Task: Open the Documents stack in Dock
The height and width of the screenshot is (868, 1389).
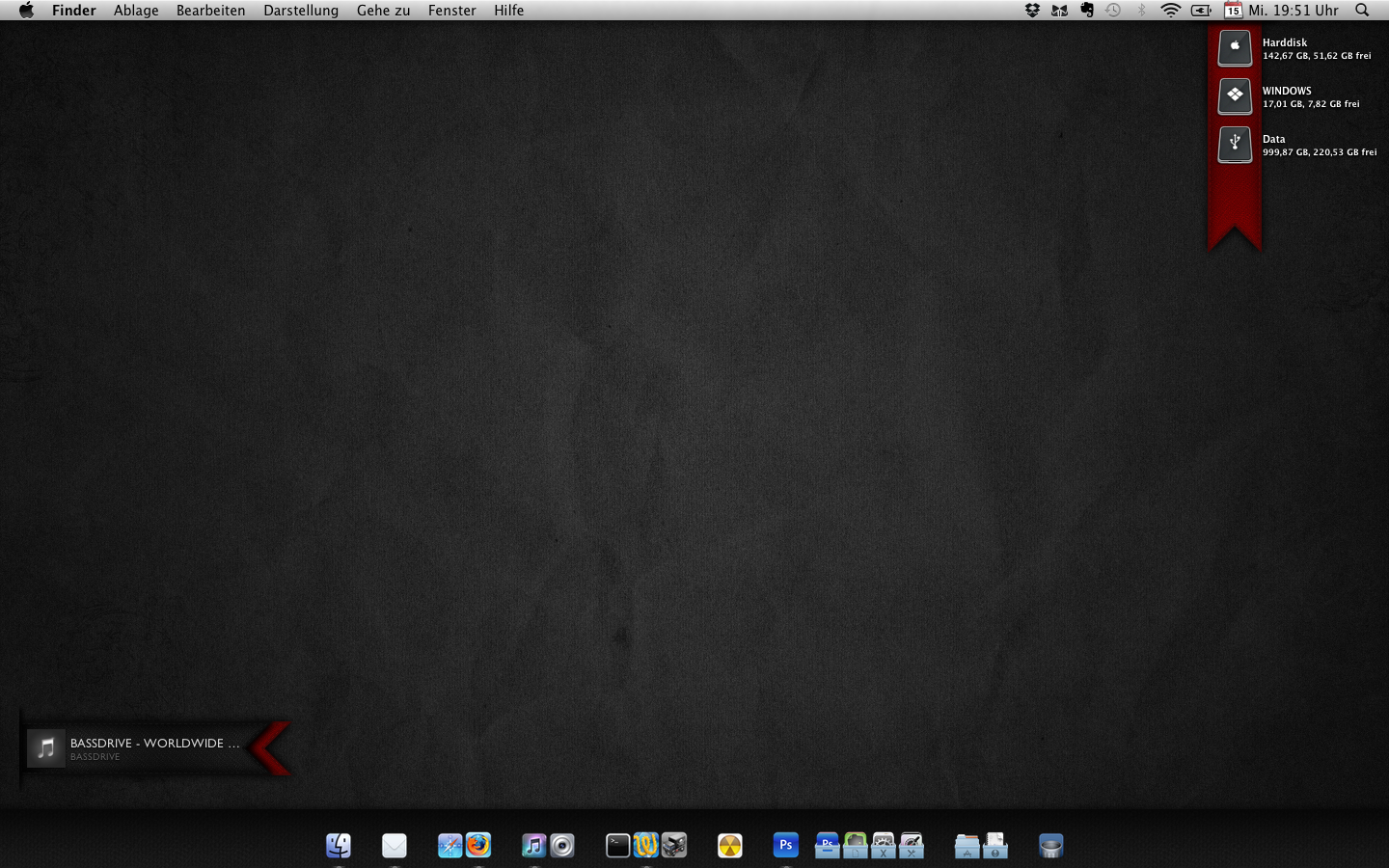Action: (995, 846)
